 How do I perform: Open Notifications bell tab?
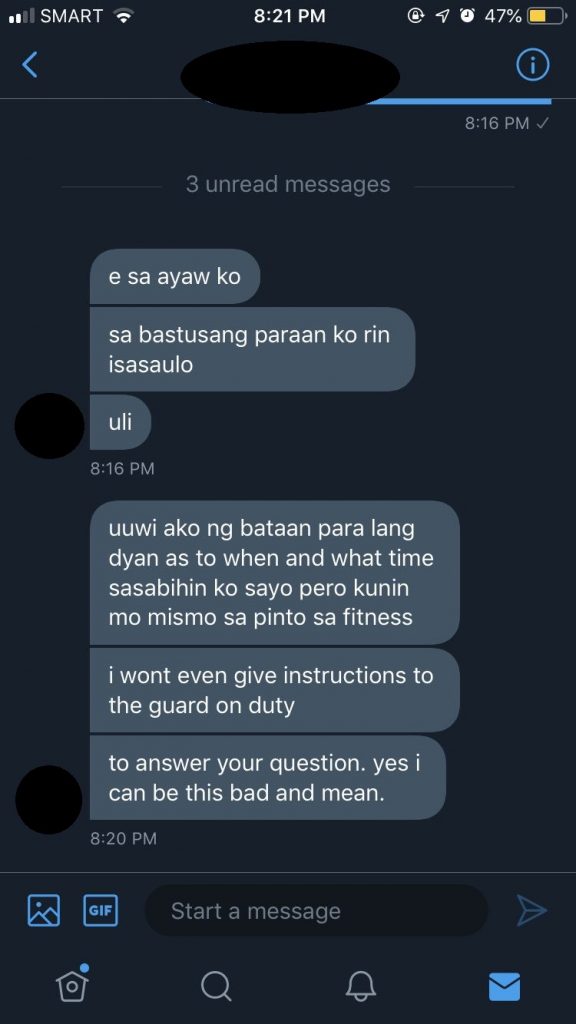click(x=360, y=985)
